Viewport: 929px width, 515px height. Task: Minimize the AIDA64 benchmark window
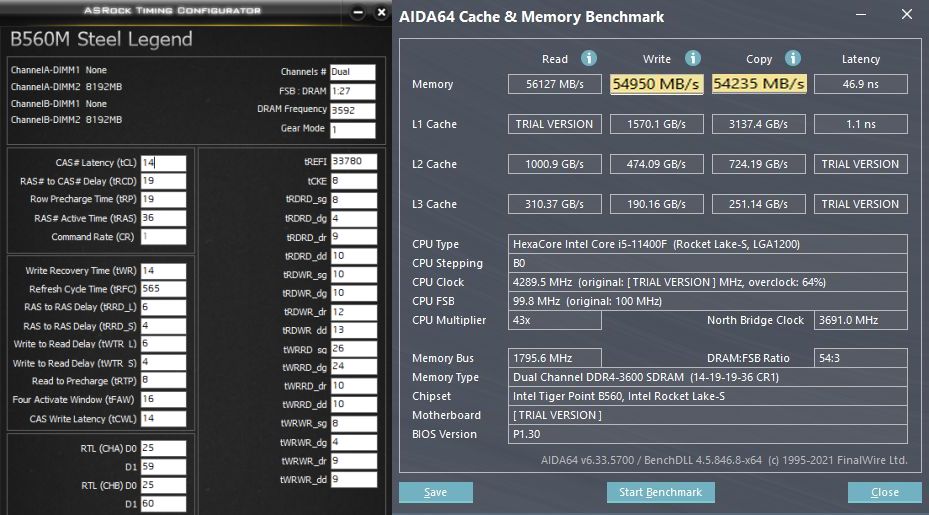click(861, 14)
